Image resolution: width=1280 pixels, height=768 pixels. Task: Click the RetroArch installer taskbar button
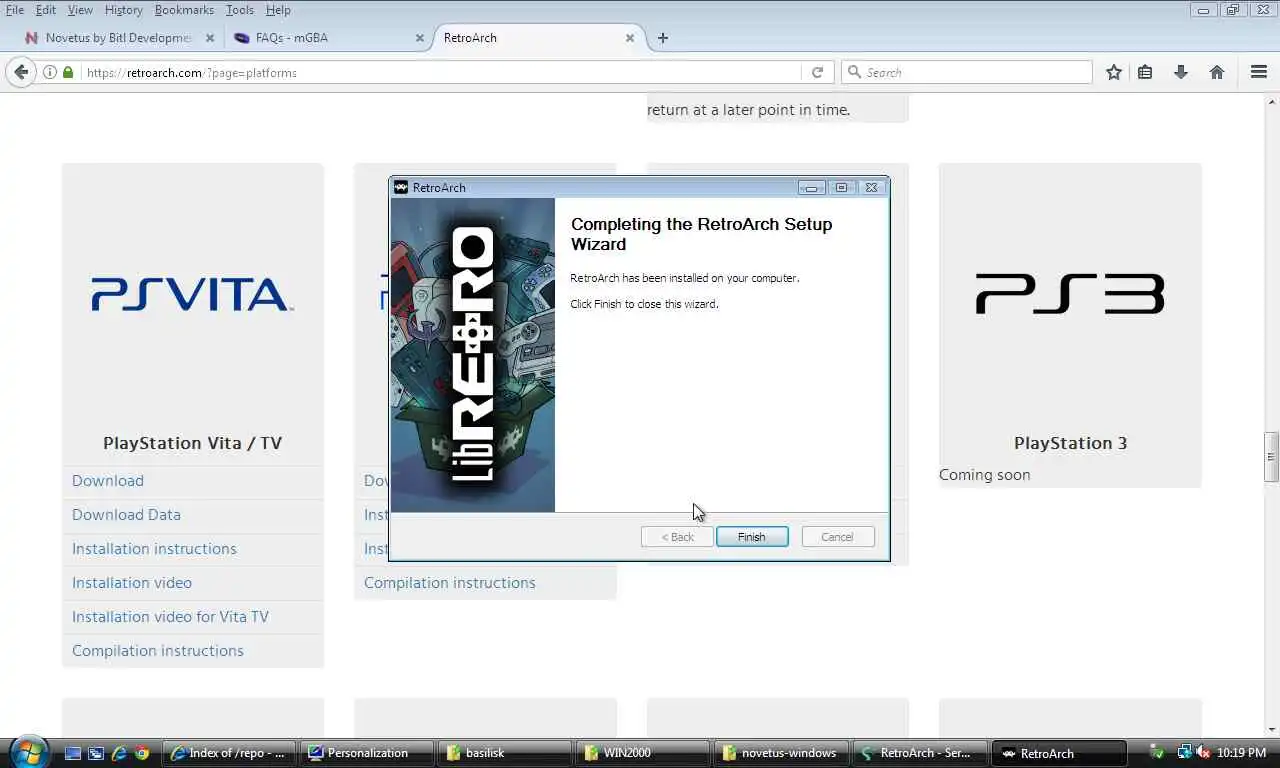tap(1059, 753)
